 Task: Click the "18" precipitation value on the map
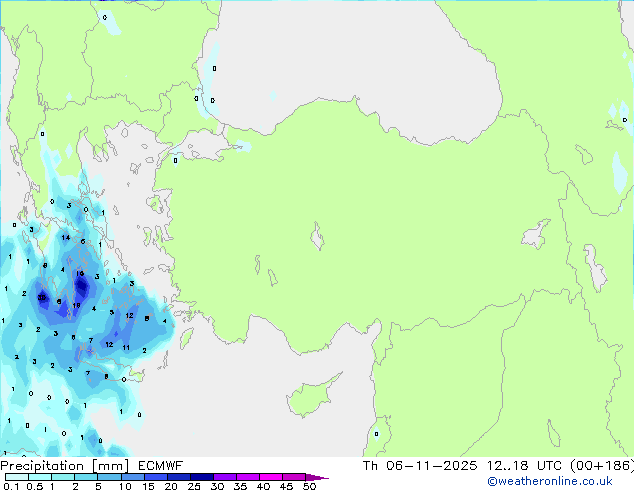coord(76,305)
